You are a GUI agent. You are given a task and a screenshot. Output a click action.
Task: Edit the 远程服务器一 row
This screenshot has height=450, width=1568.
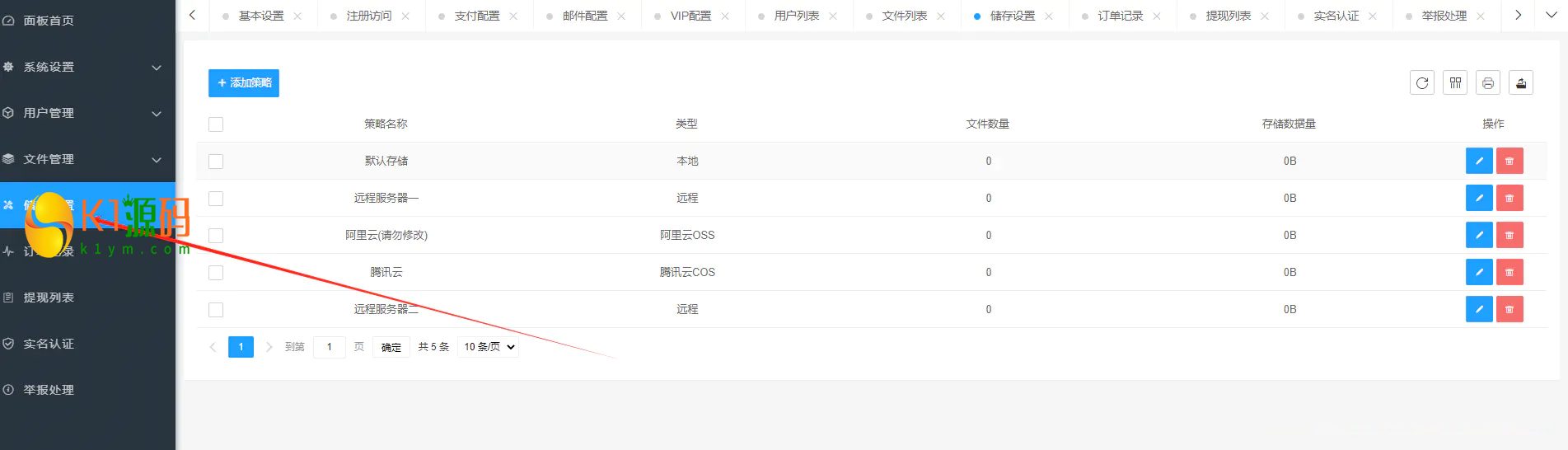(1479, 198)
